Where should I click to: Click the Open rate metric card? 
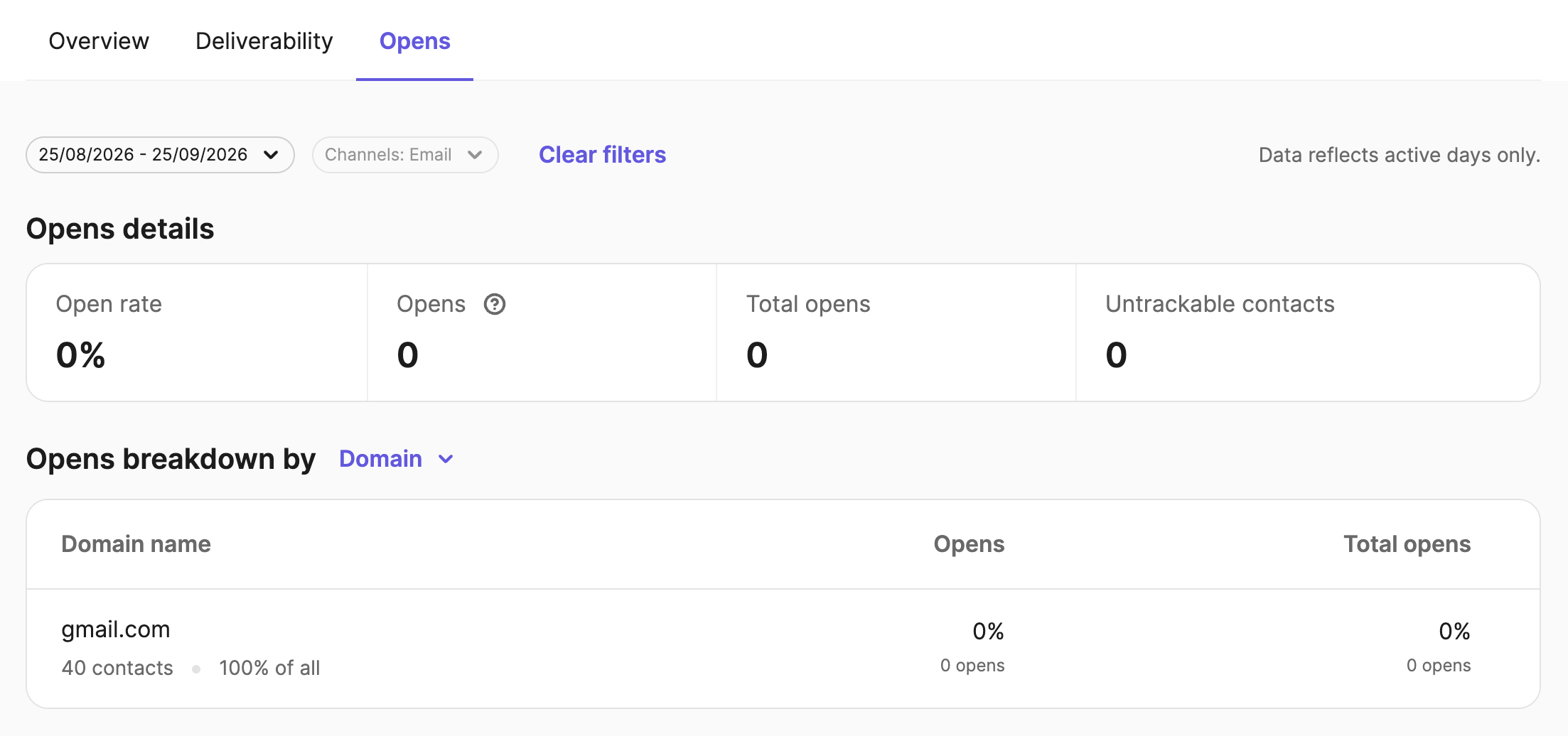click(x=197, y=332)
